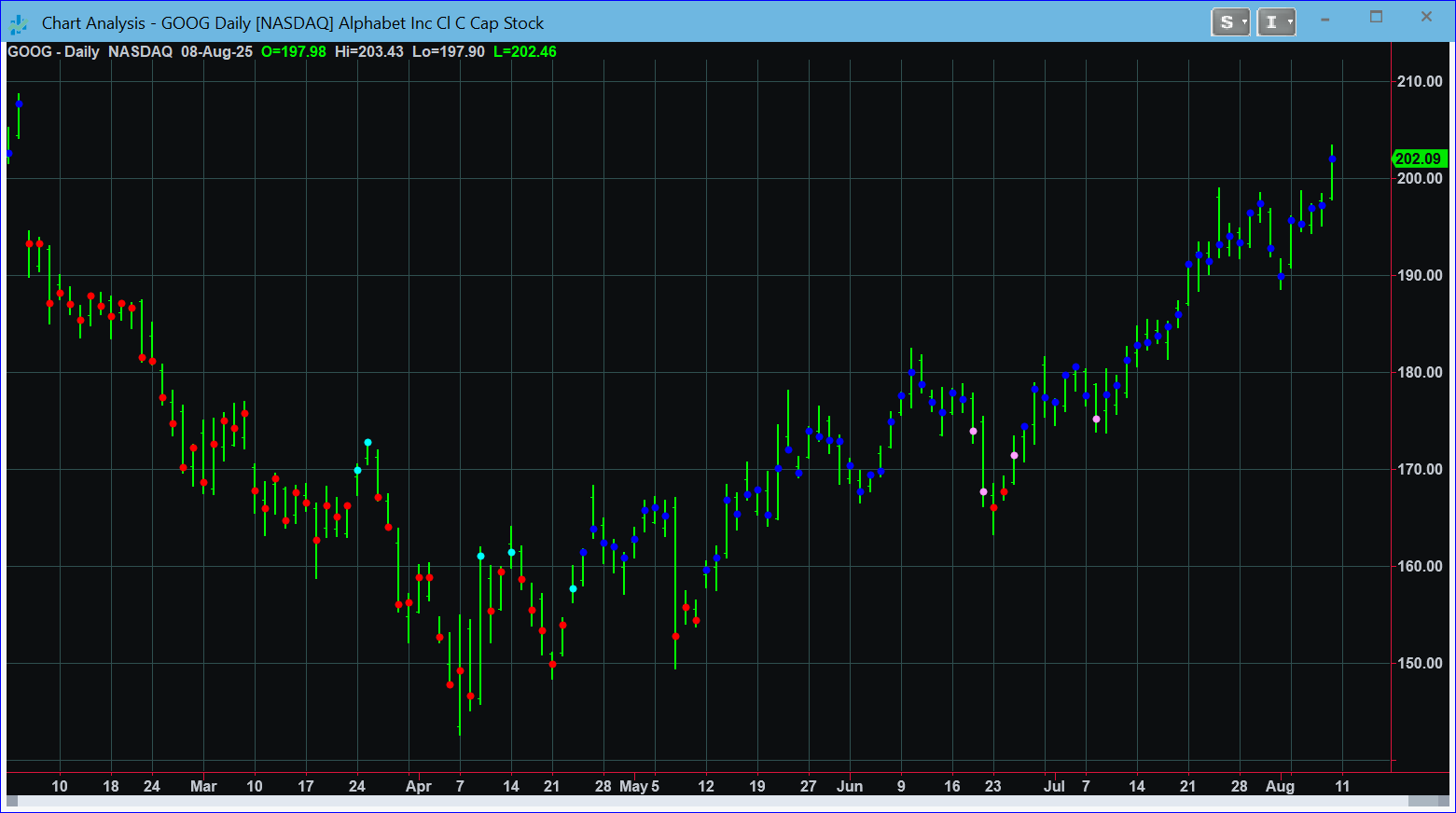Select the green 202.09 last price marker
1456x813 pixels.
point(1419,158)
